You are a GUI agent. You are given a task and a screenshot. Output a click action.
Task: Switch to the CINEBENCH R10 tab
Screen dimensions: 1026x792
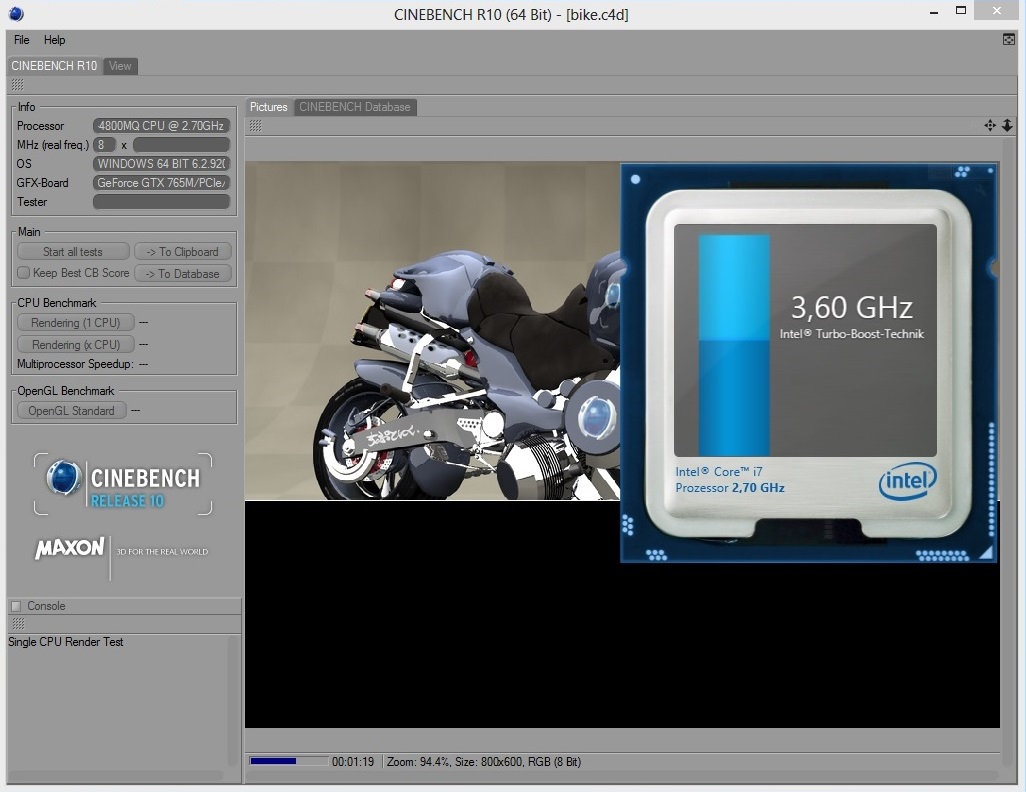click(54, 65)
